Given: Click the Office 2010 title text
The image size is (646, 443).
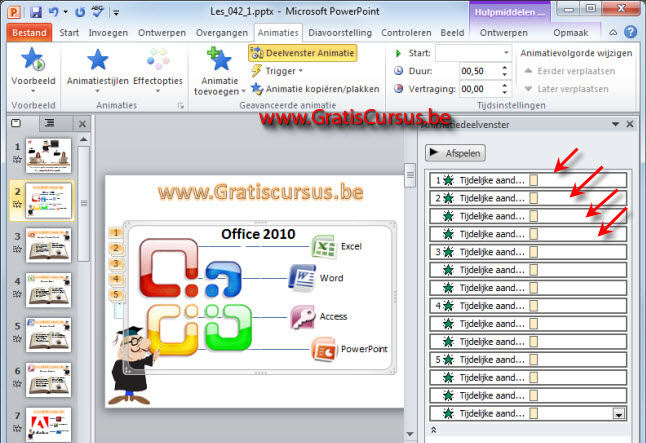Looking at the screenshot, I should (x=258, y=234).
